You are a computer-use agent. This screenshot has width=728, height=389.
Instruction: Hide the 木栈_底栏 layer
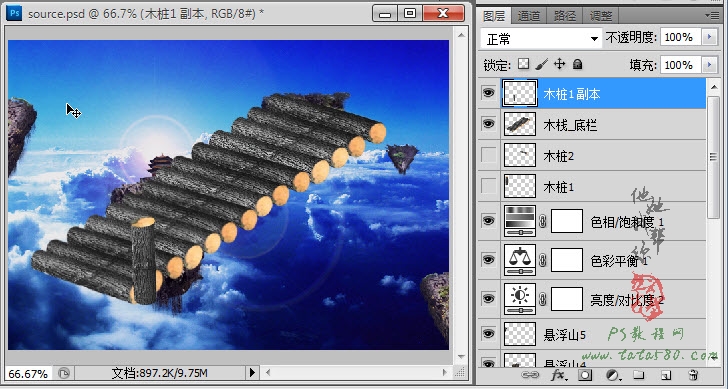[488, 124]
